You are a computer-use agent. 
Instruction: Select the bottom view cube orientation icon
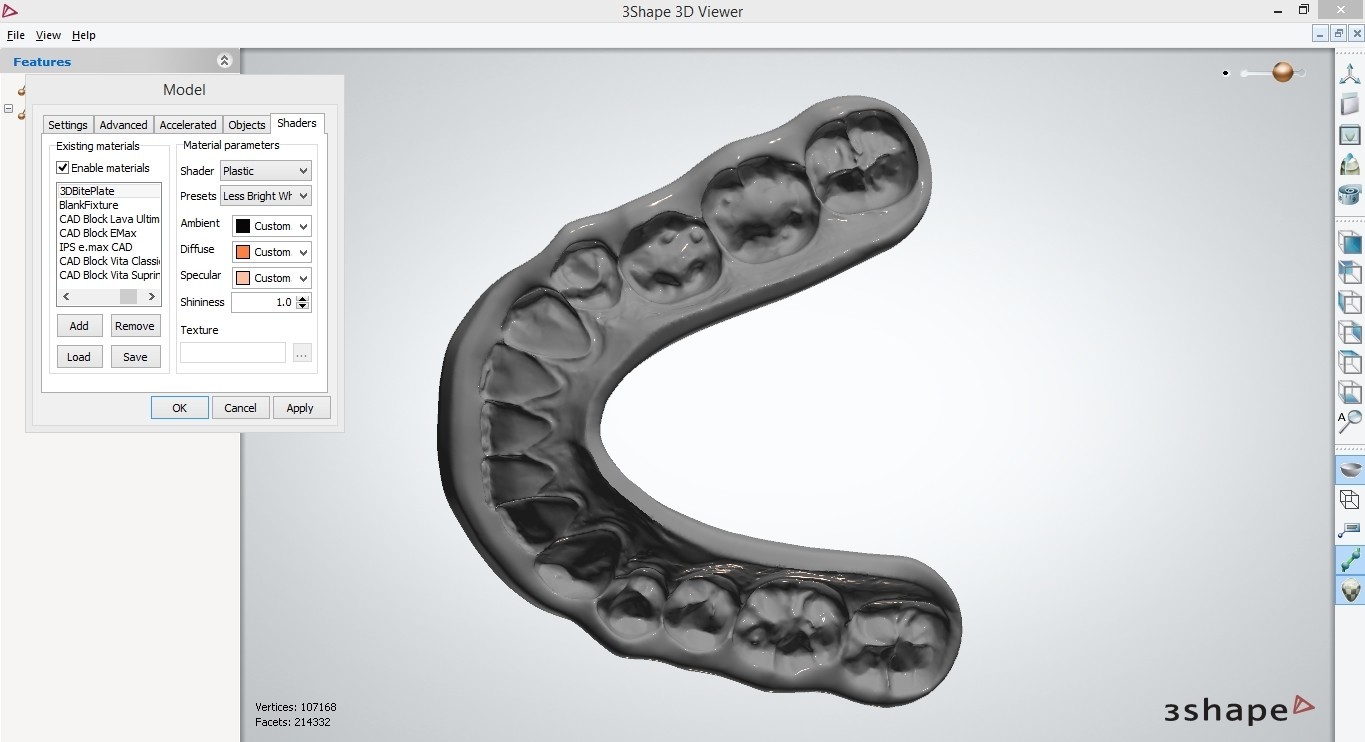click(x=1349, y=392)
